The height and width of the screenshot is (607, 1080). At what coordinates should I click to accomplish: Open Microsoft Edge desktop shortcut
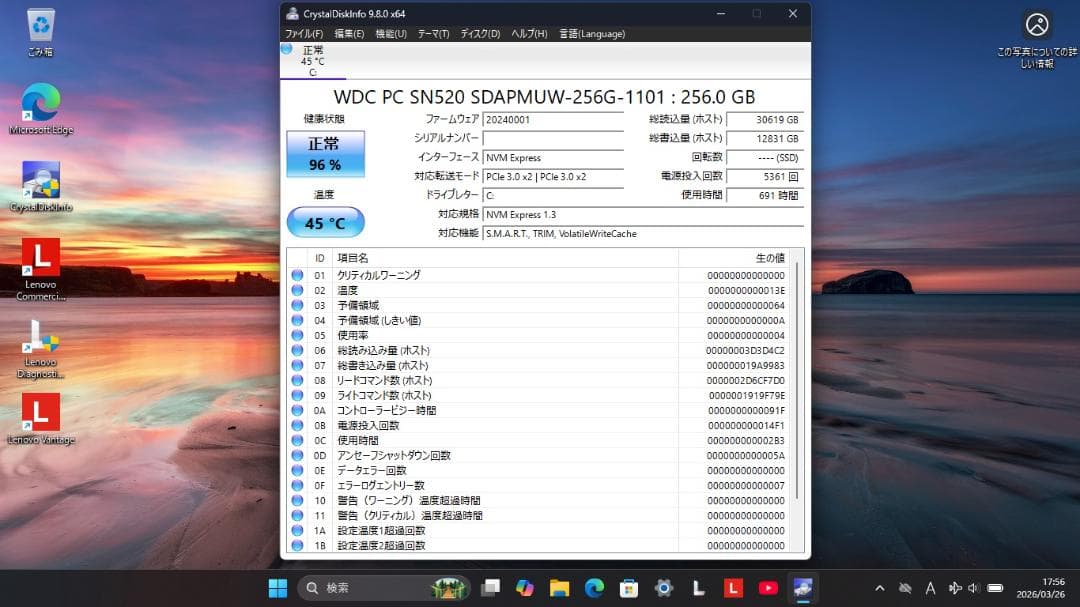41,109
